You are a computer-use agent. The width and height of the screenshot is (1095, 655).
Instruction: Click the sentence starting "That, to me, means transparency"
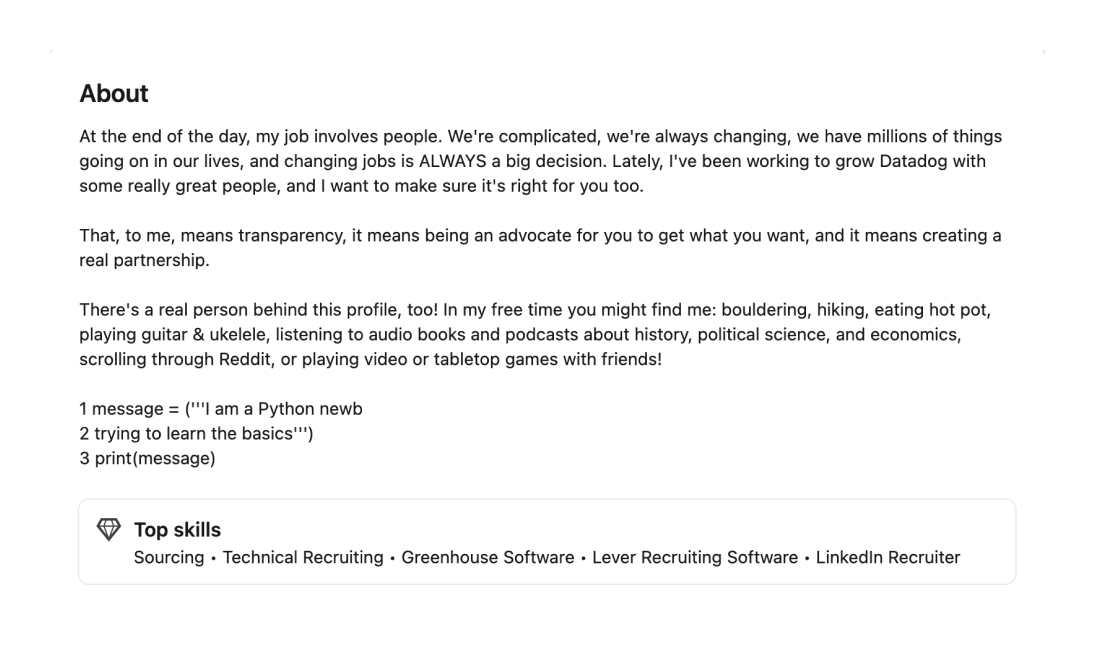(x=300, y=236)
